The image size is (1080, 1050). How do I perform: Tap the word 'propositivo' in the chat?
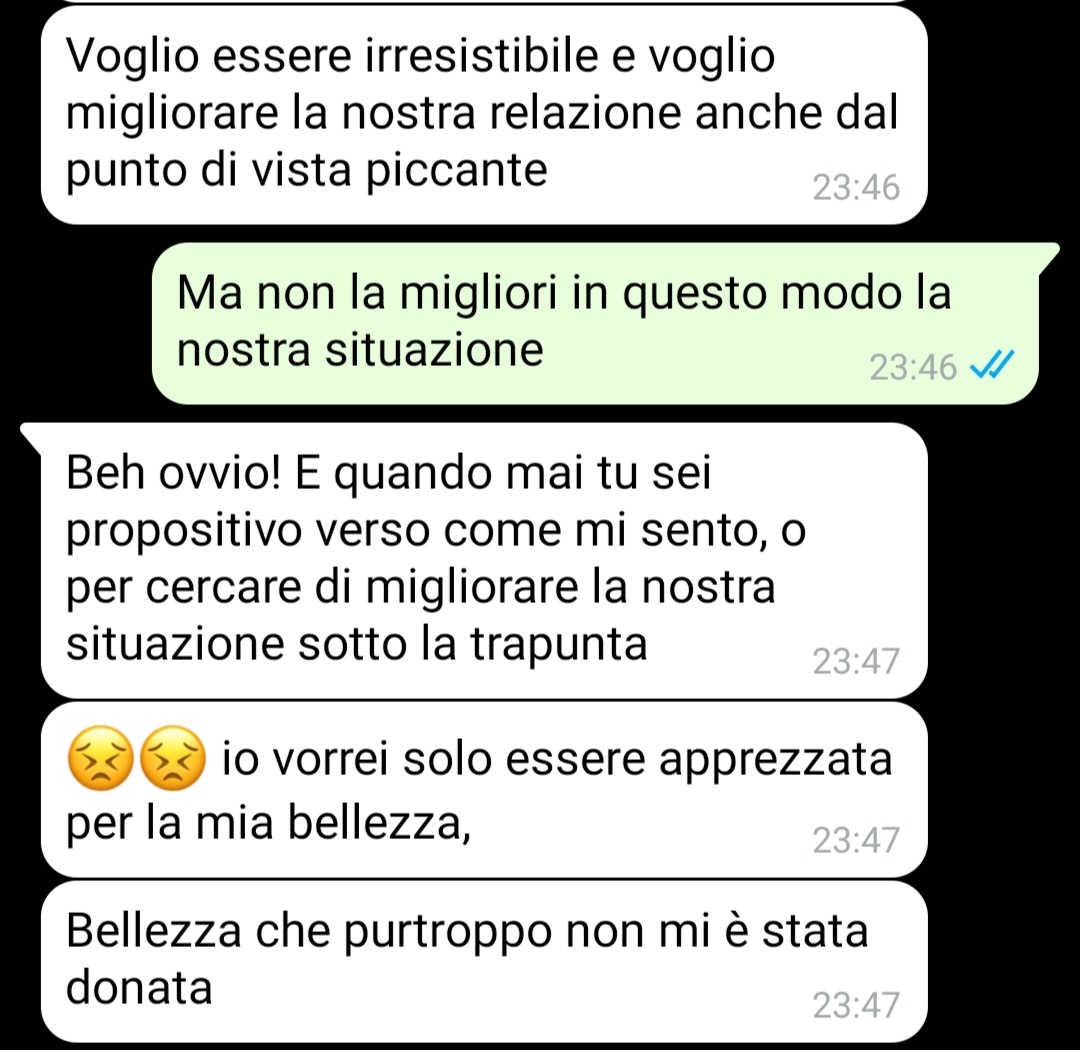(x=184, y=533)
